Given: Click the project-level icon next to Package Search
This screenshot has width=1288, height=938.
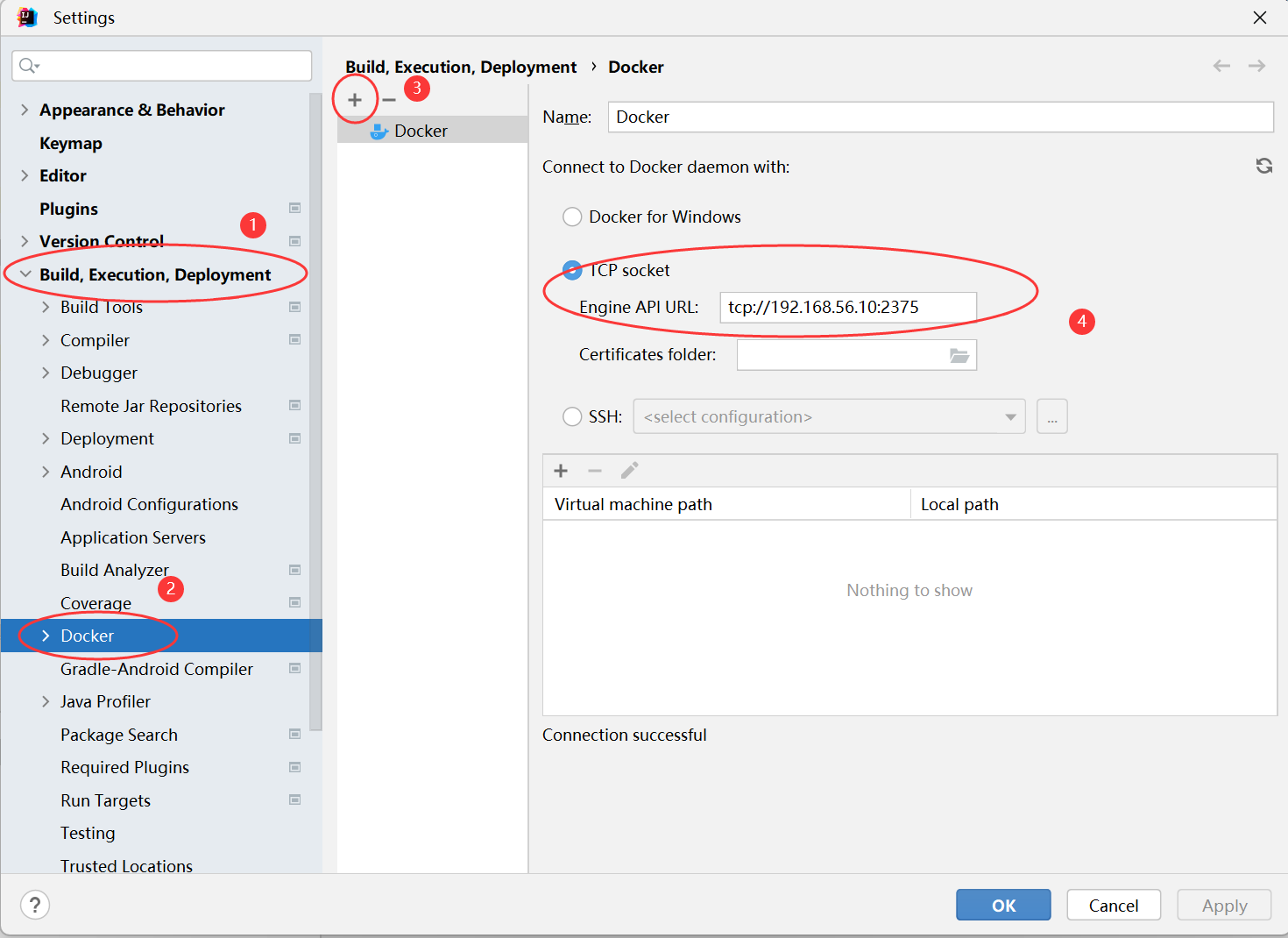Looking at the screenshot, I should pos(295,734).
